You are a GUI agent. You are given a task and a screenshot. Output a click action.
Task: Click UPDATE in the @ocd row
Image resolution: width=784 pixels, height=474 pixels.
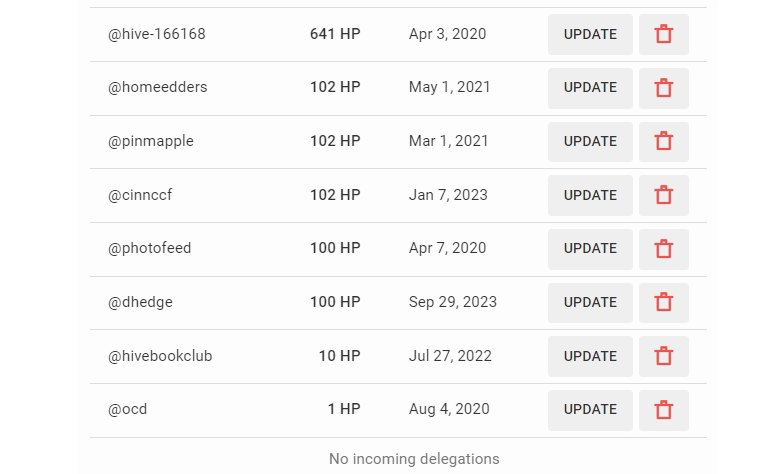click(590, 410)
